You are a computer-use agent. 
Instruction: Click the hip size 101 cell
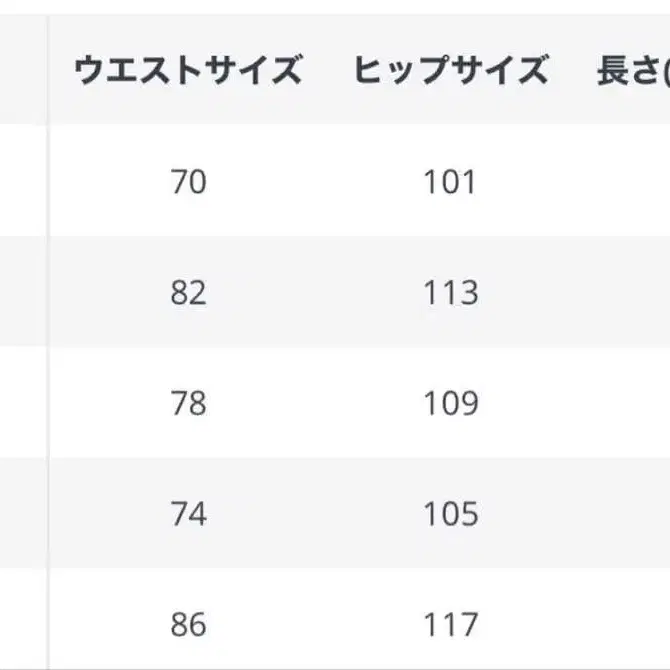tap(450, 182)
